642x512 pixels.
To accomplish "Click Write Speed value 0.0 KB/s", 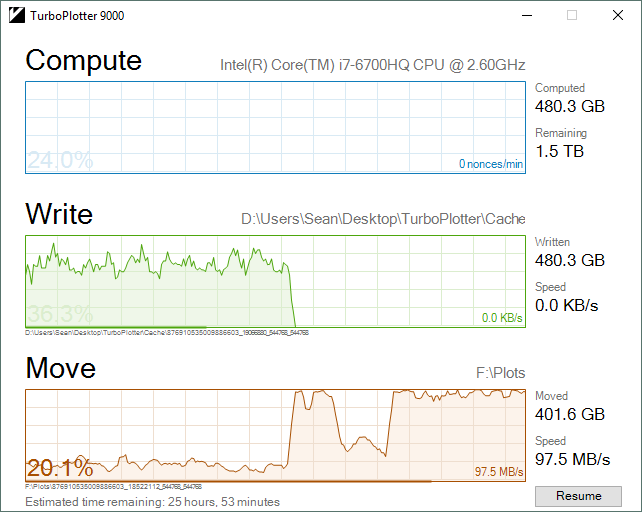I will click(x=567, y=306).
